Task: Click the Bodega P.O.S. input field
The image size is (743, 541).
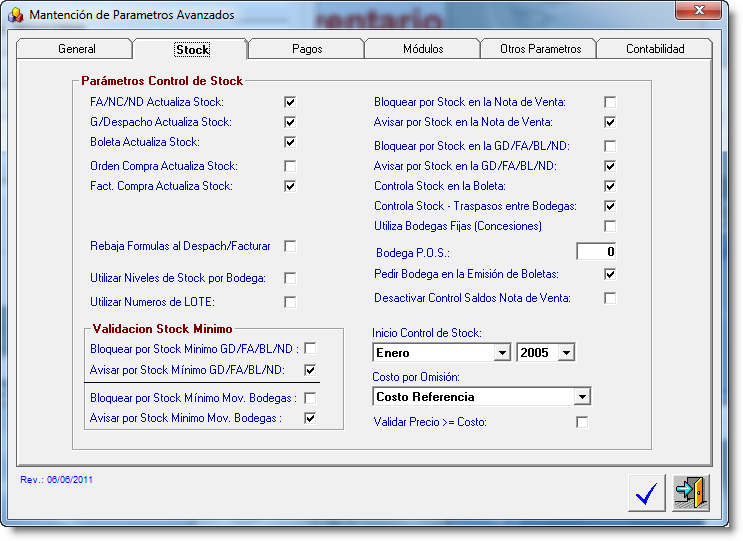Action: tap(596, 252)
